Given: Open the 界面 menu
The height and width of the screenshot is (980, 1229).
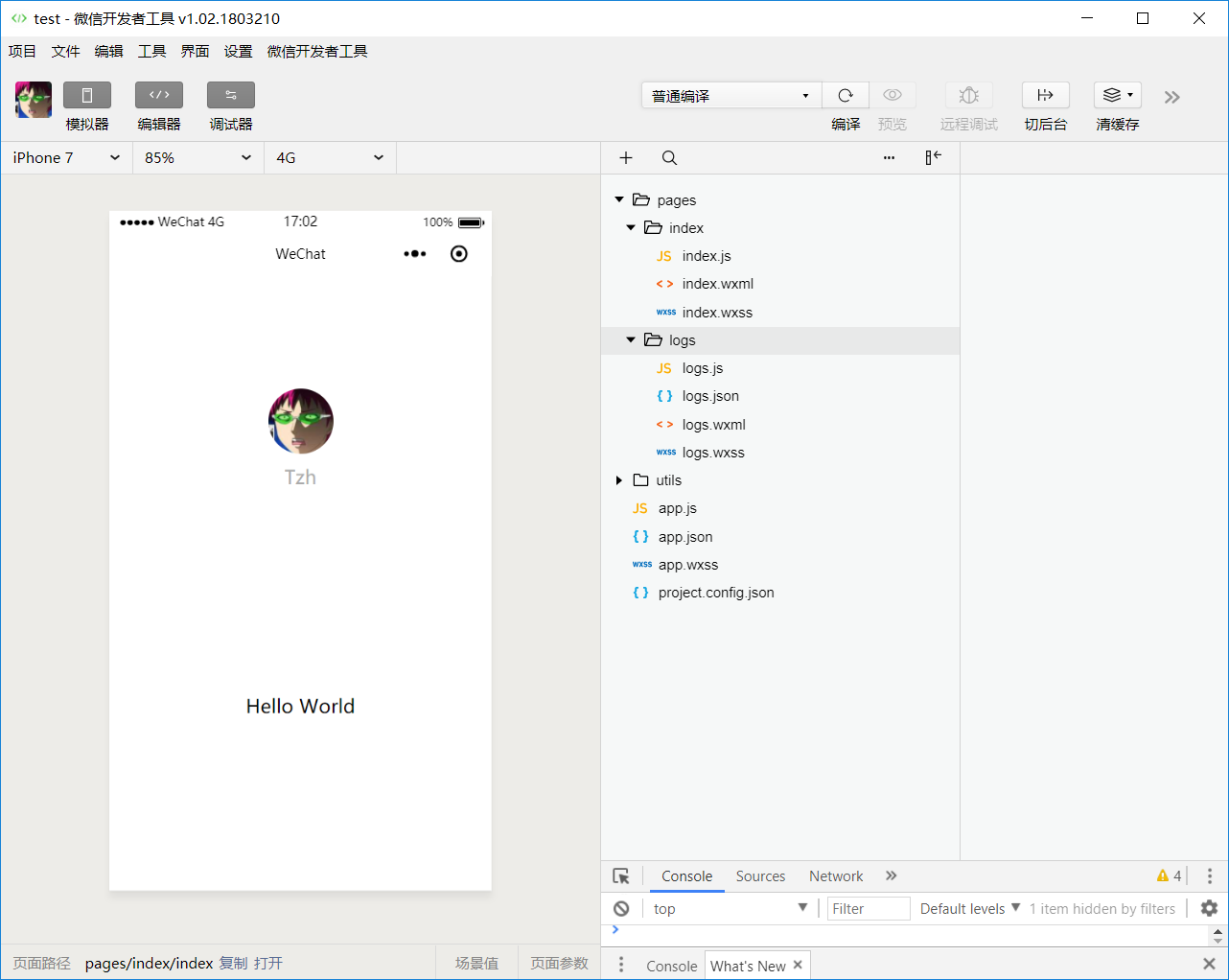Looking at the screenshot, I should (195, 52).
